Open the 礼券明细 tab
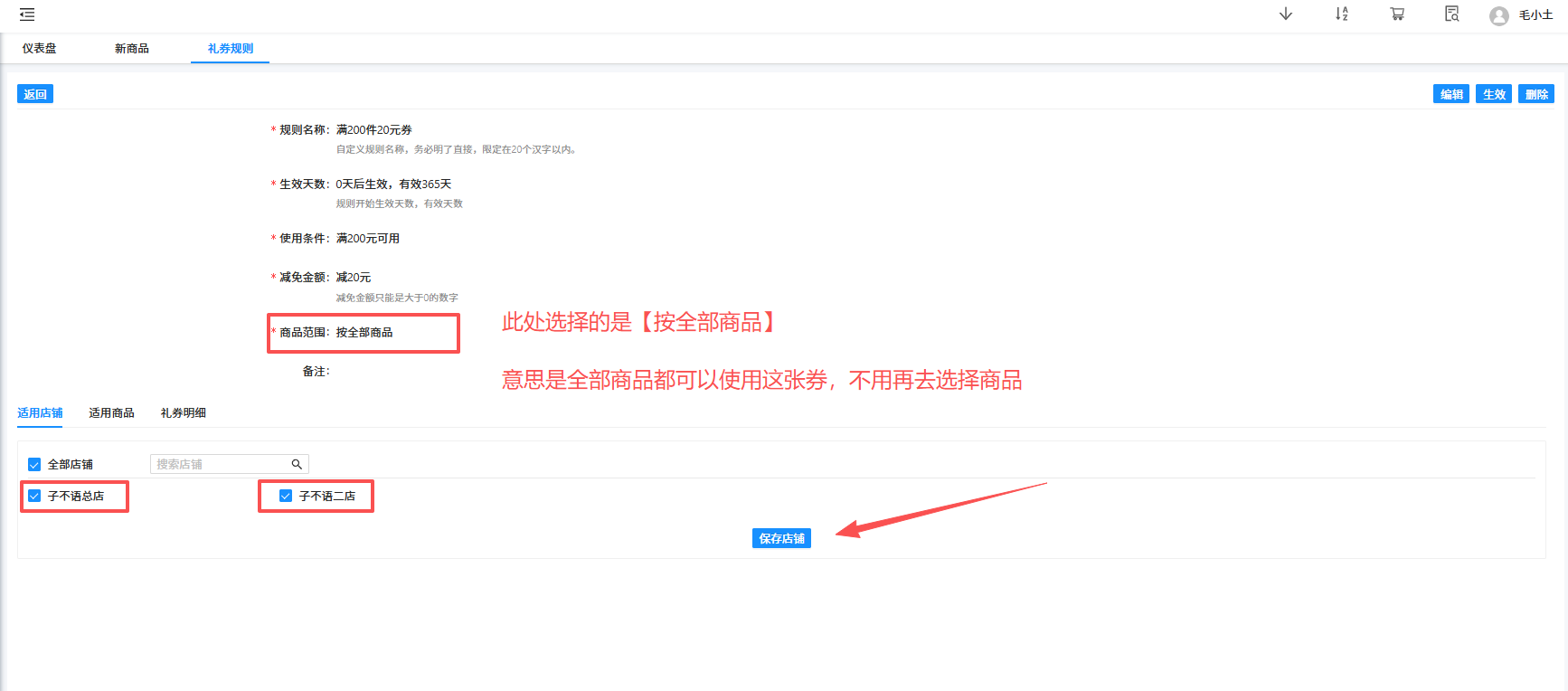 click(183, 413)
